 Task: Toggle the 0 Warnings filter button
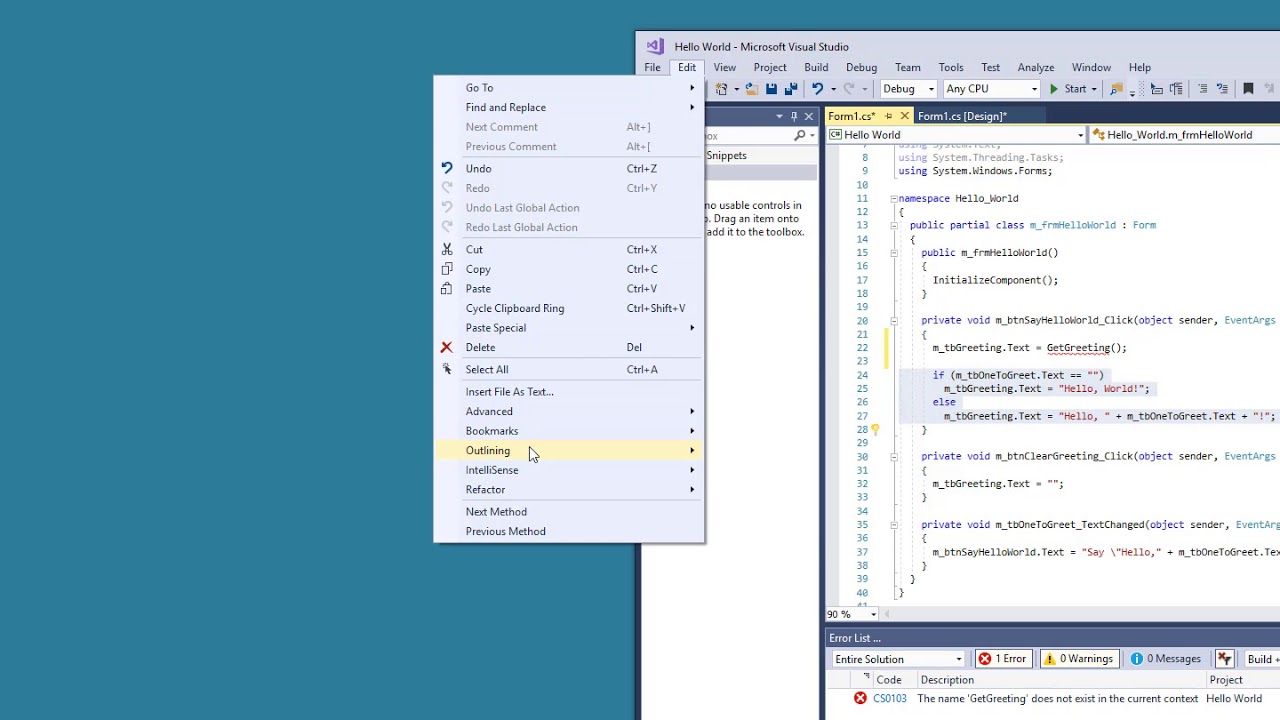click(x=1078, y=659)
